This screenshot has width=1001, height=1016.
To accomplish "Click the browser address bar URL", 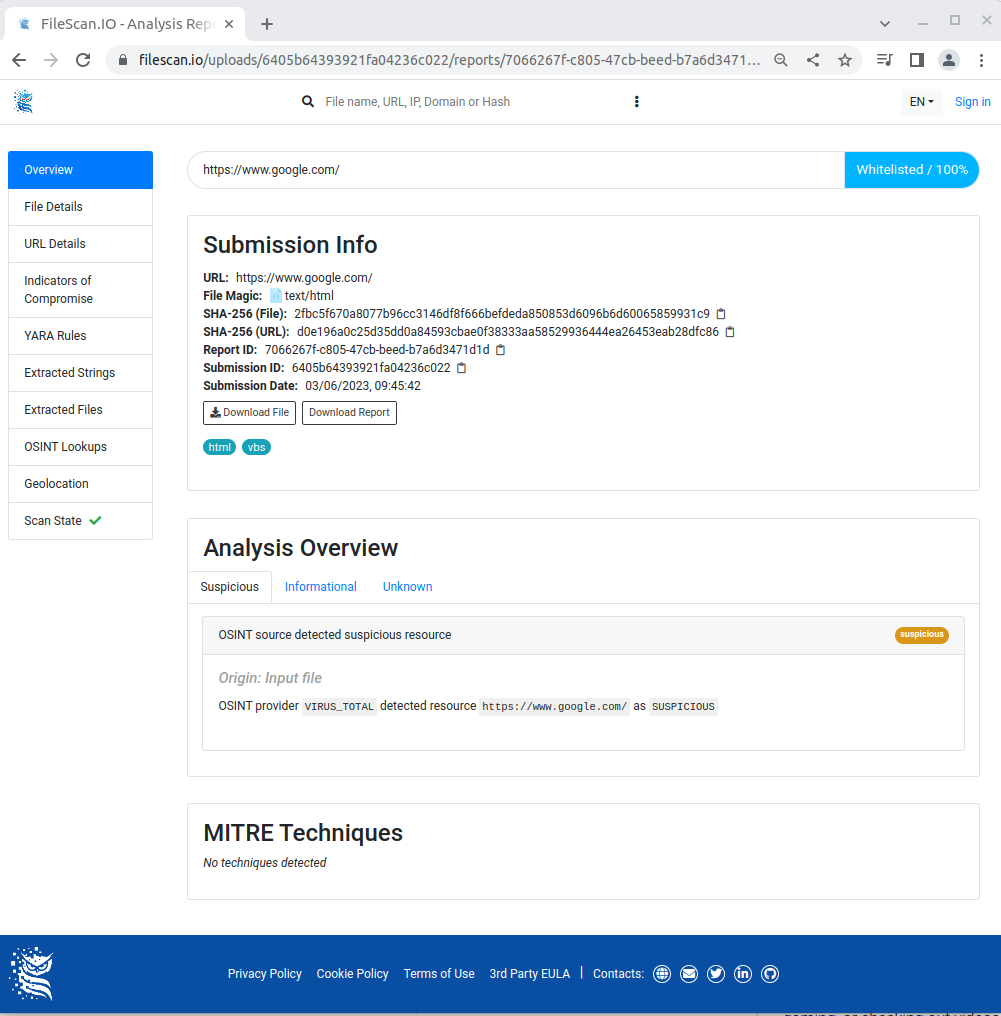I will click(450, 60).
